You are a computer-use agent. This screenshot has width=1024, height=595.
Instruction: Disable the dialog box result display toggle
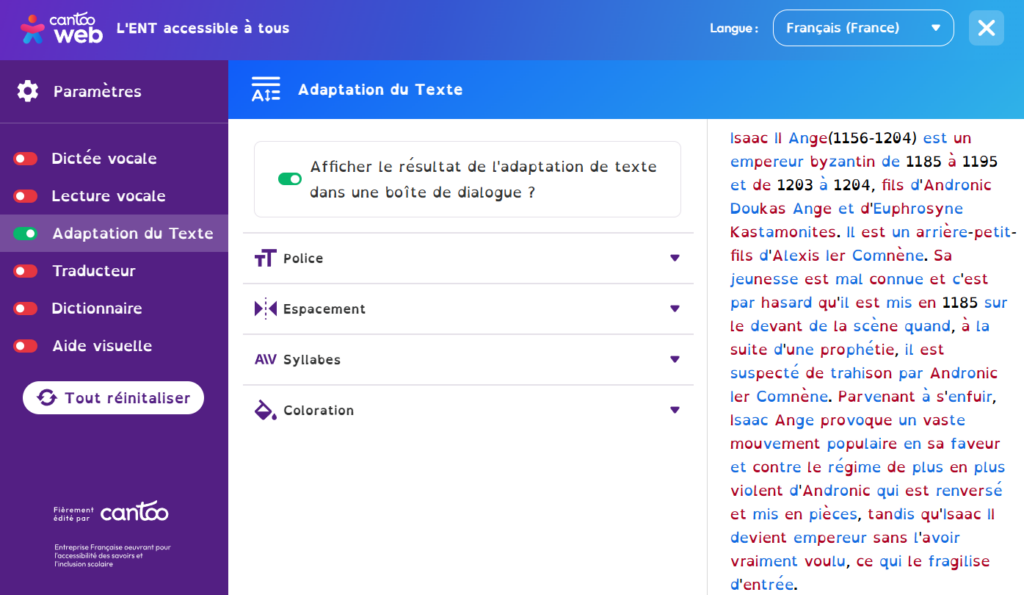(290, 179)
